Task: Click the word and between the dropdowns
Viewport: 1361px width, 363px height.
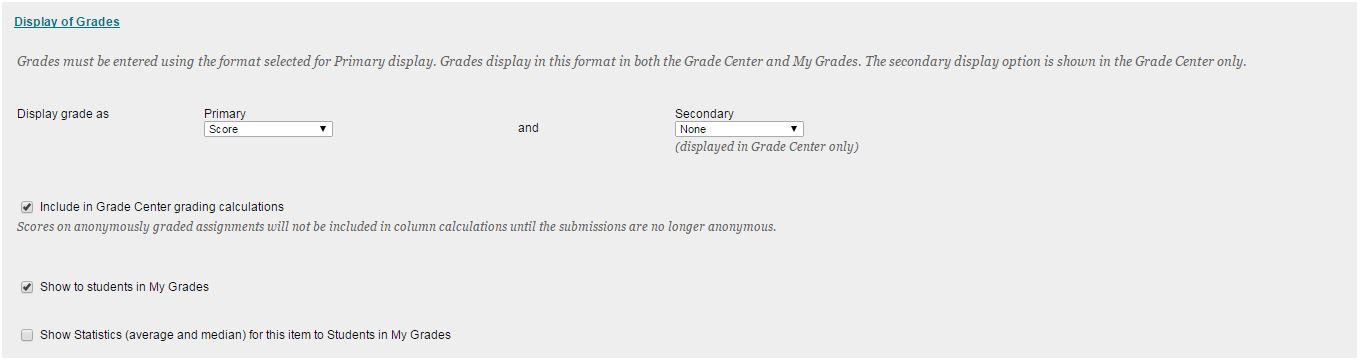Action: coord(528,128)
